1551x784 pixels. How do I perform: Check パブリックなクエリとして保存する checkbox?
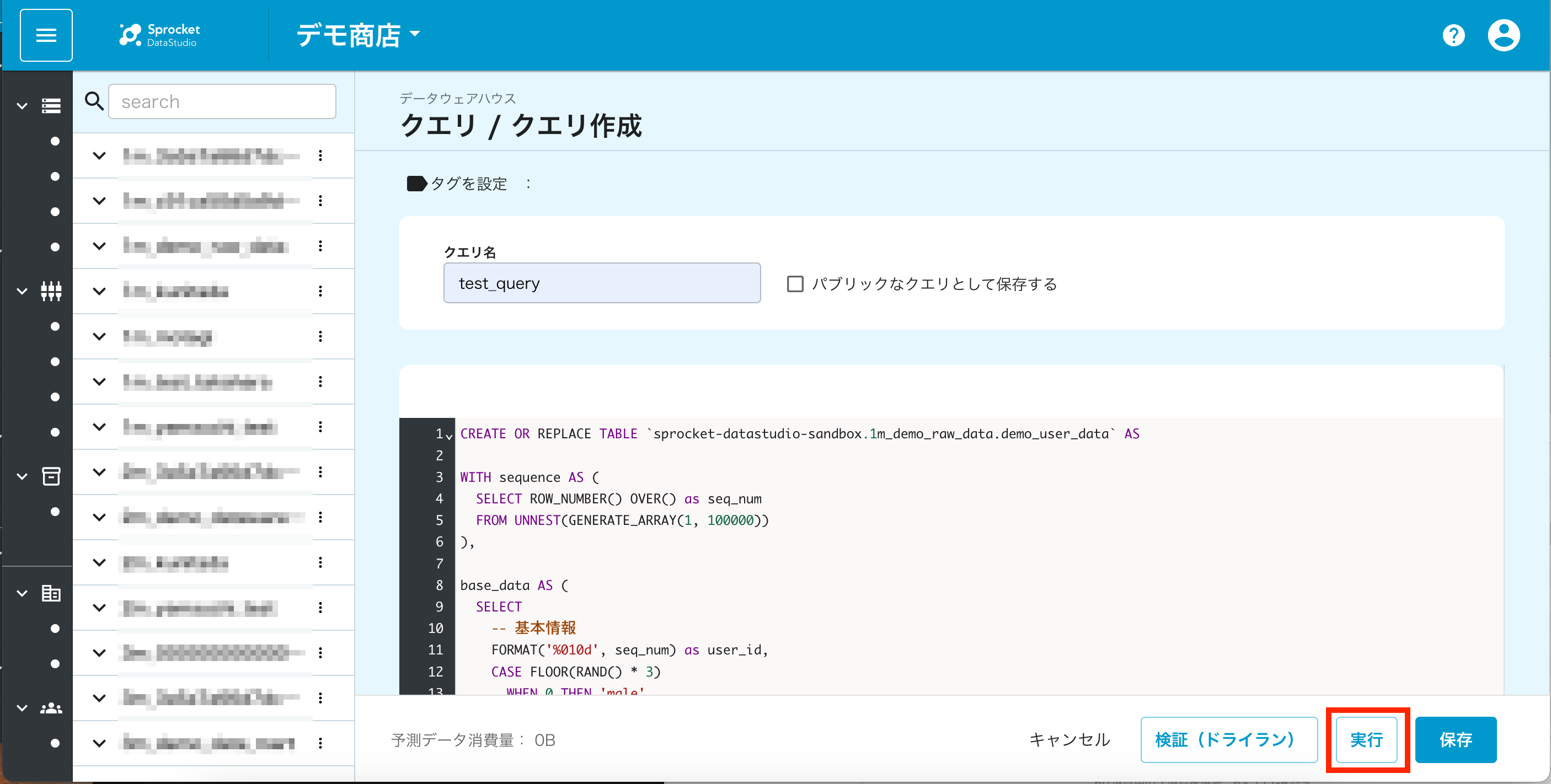pos(795,284)
